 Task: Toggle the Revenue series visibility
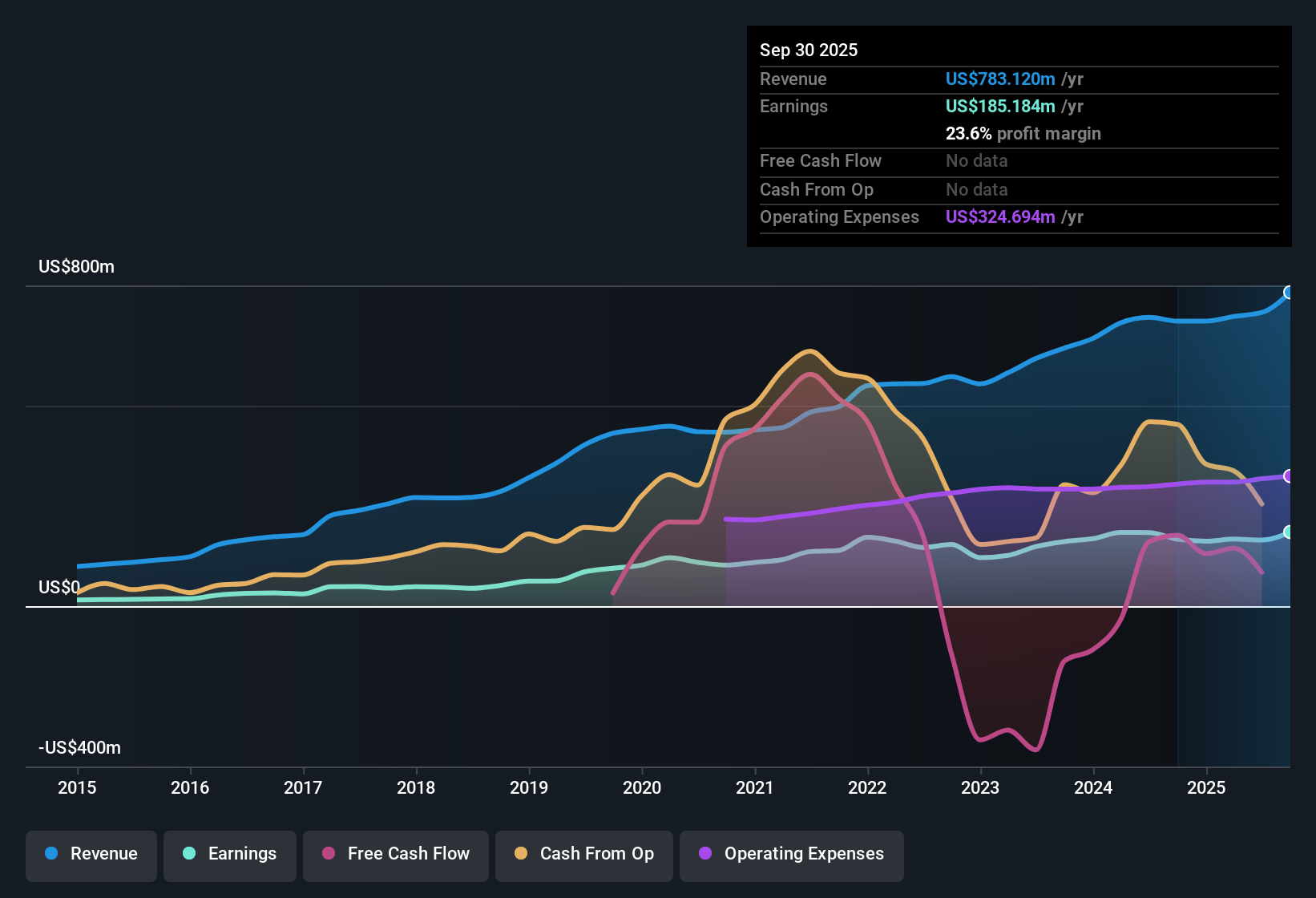coord(91,854)
